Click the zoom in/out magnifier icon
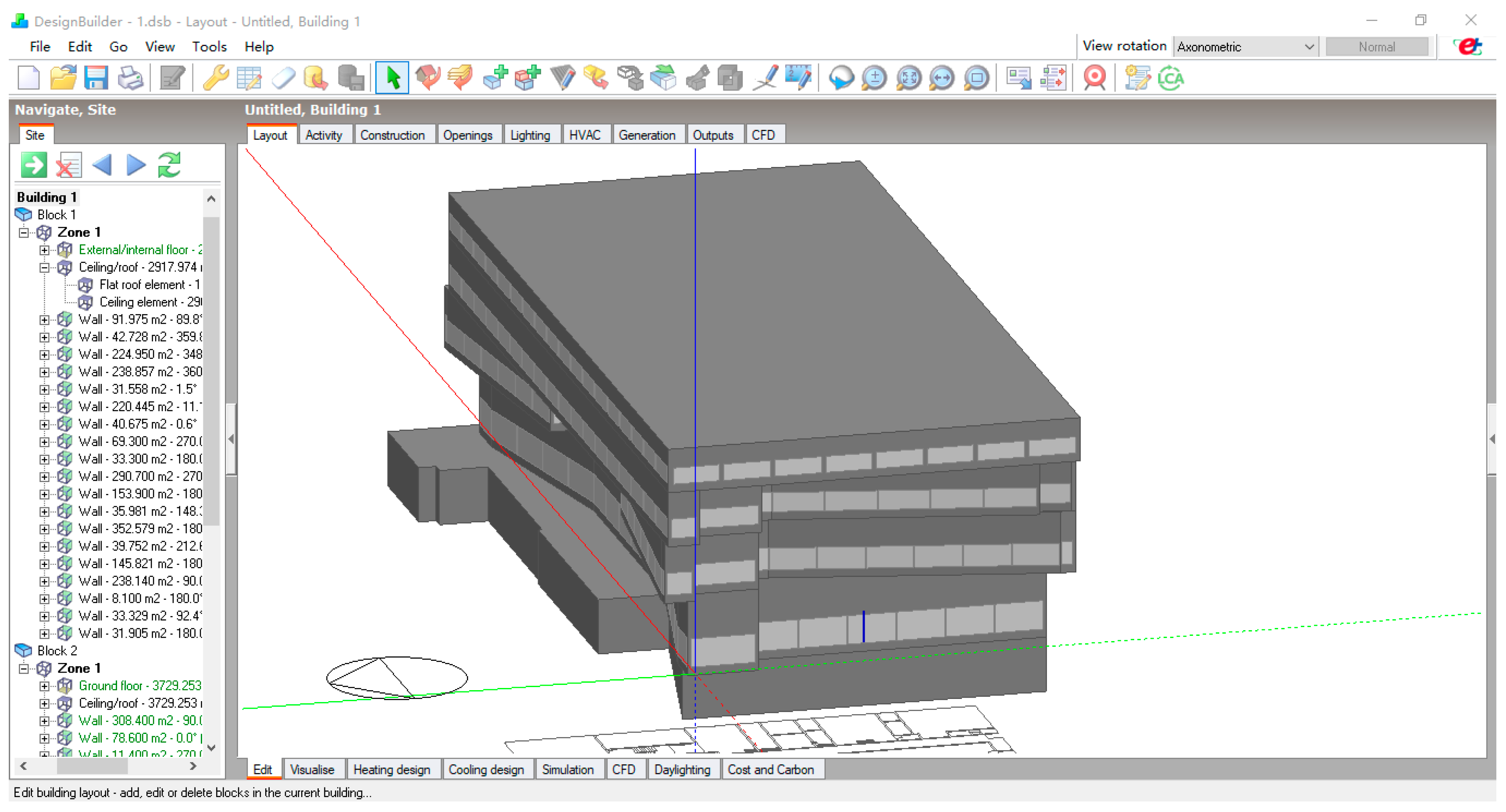The width and height of the screenshot is (1506, 812). pos(874,78)
